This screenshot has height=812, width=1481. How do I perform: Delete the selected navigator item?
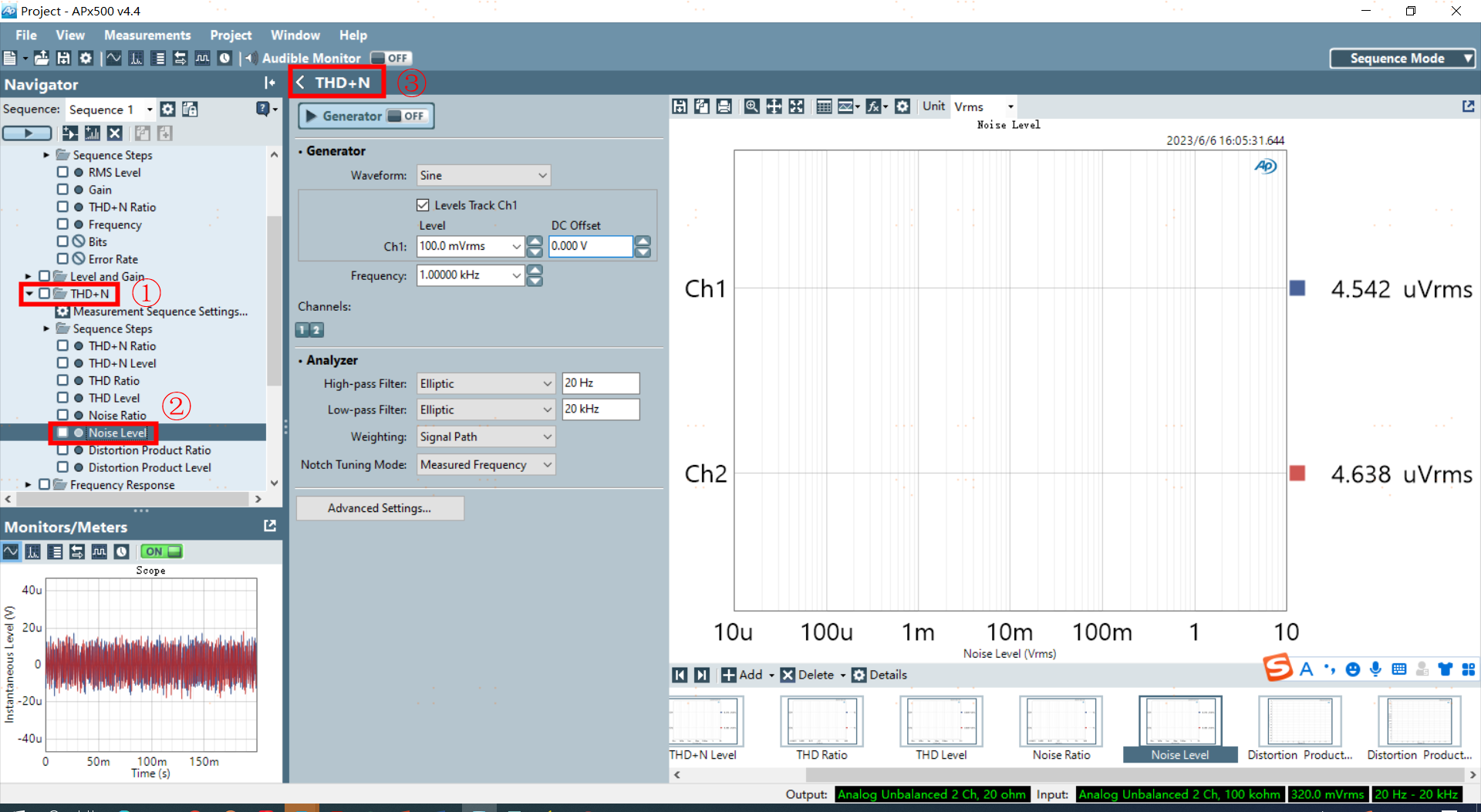point(115,133)
